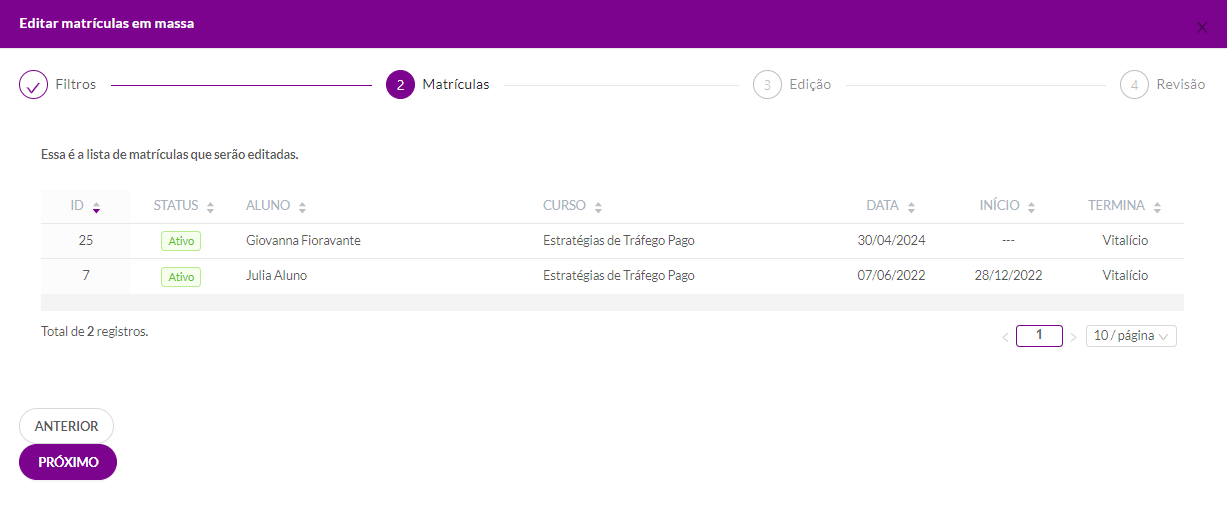This screenshot has width=1227, height=516.
Task: Click Vitalício in Giovanna Fioravante row
Action: (x=1126, y=241)
